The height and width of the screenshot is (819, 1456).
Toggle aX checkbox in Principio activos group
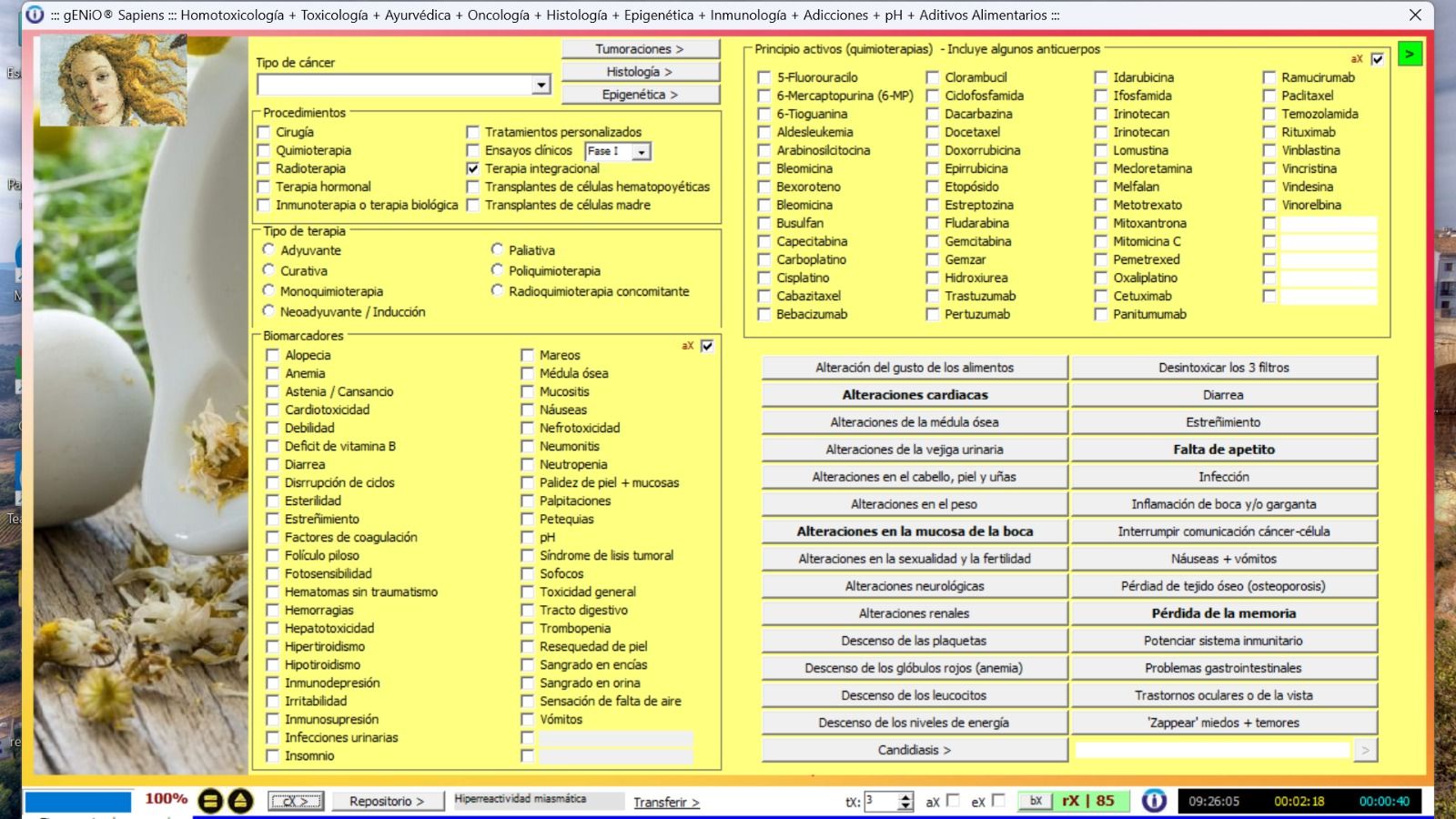(1378, 59)
